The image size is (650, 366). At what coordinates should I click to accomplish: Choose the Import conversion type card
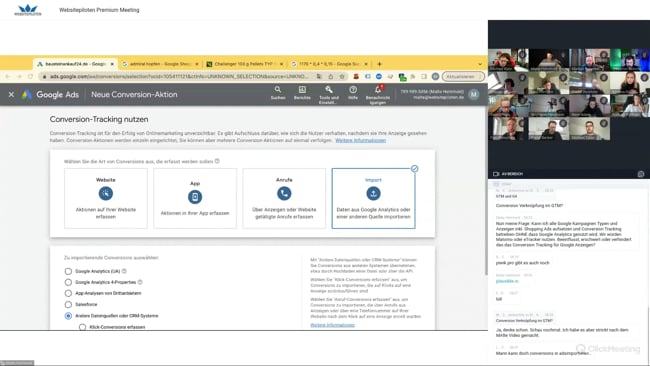374,198
